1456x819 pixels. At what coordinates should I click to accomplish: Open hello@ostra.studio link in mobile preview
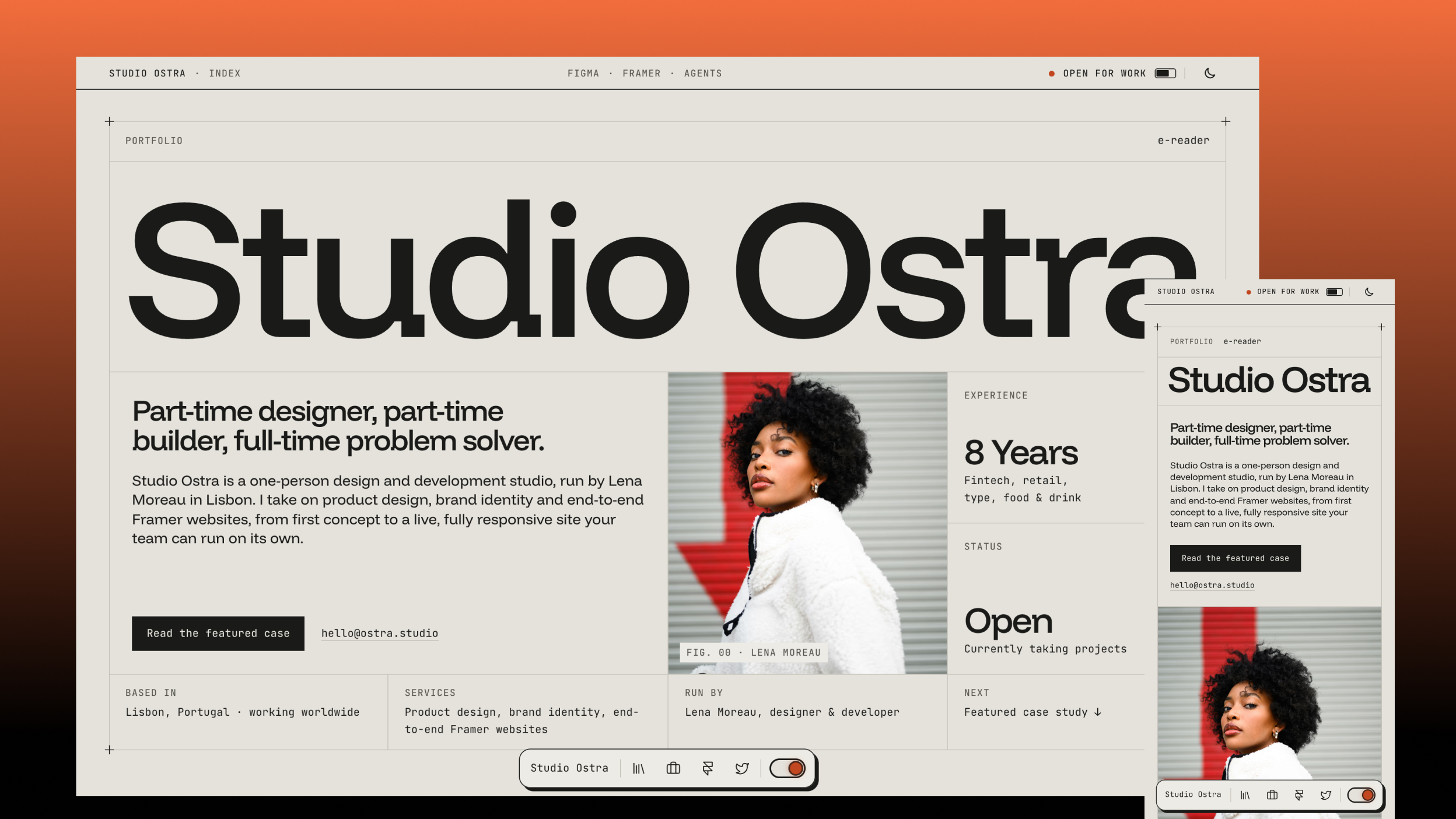tap(1212, 585)
